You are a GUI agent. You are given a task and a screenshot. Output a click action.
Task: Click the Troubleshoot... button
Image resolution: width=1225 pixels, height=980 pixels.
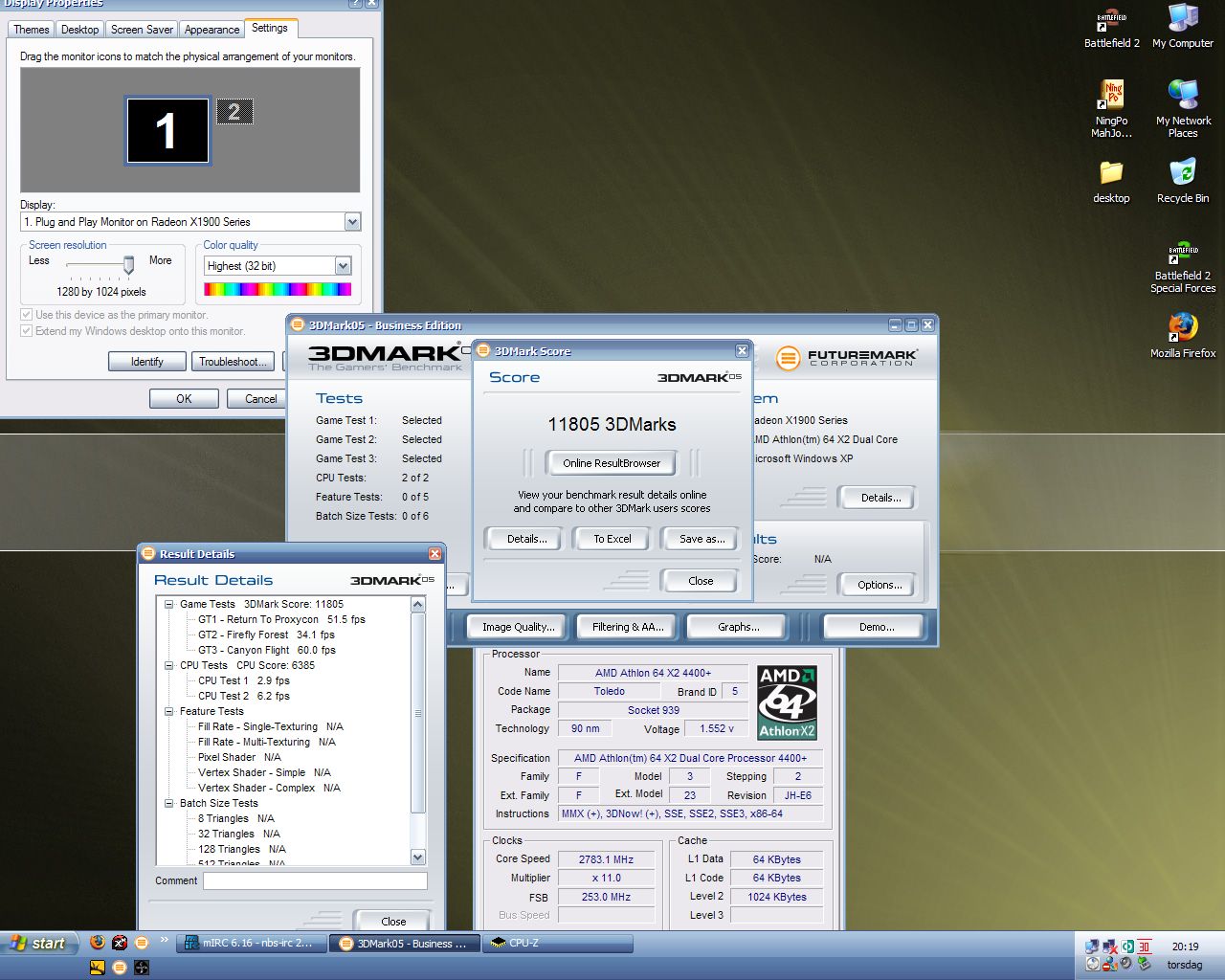[x=234, y=362]
